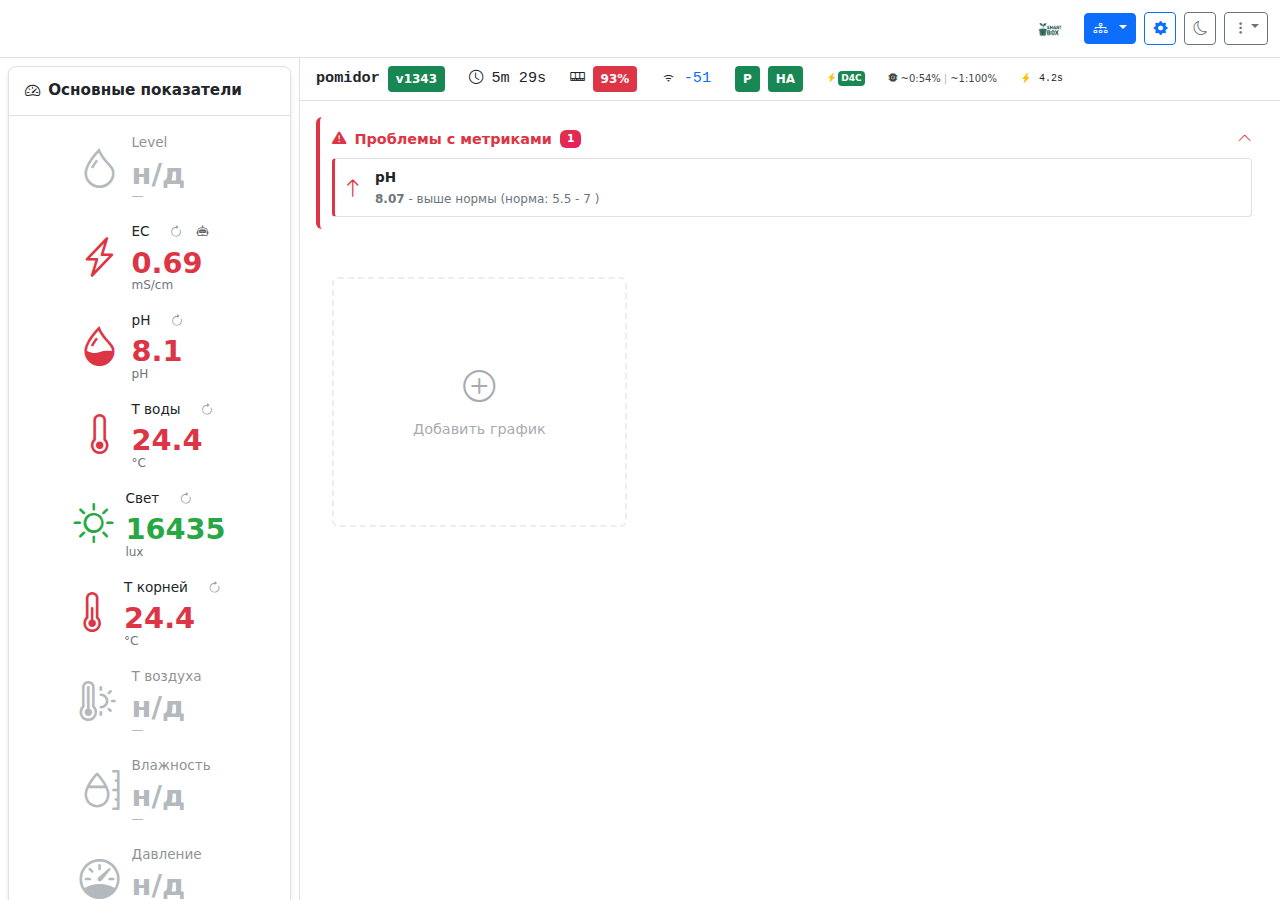Click the 'Проблемы с метриками' heading
Viewport: 1280px width, 900px height.
click(x=453, y=139)
